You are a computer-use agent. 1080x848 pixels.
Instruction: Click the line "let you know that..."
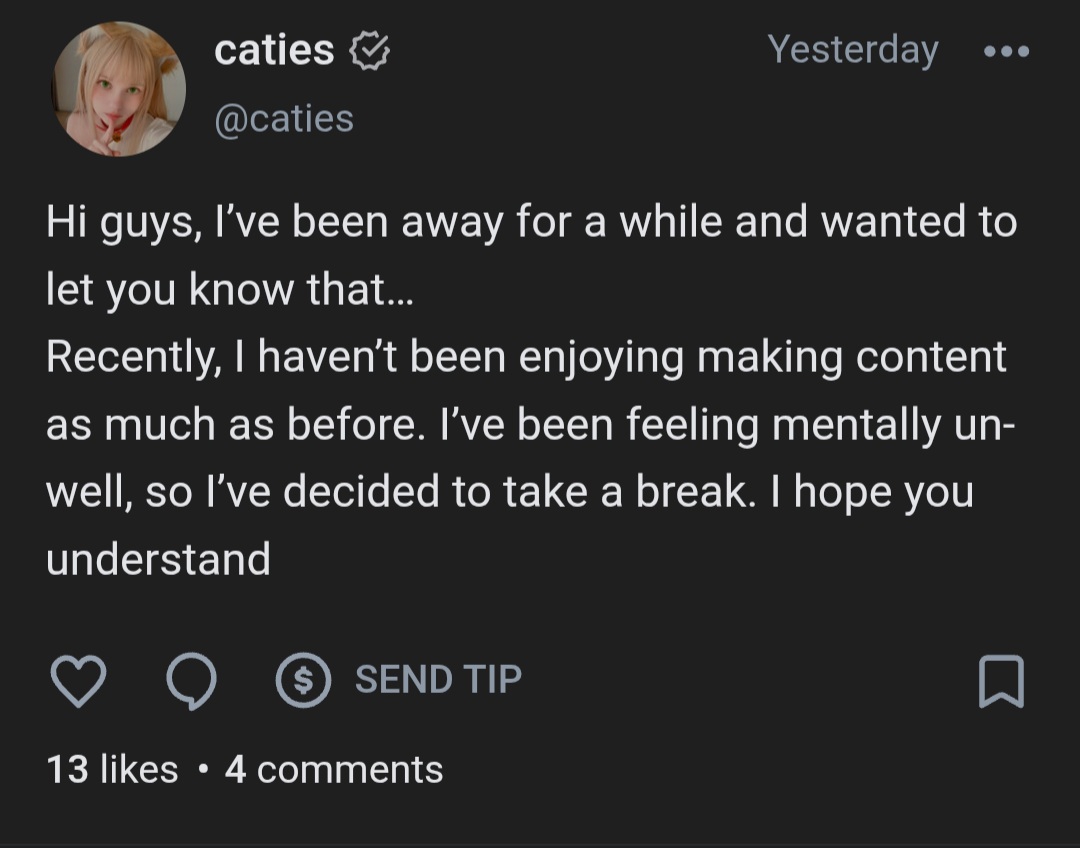(229, 290)
